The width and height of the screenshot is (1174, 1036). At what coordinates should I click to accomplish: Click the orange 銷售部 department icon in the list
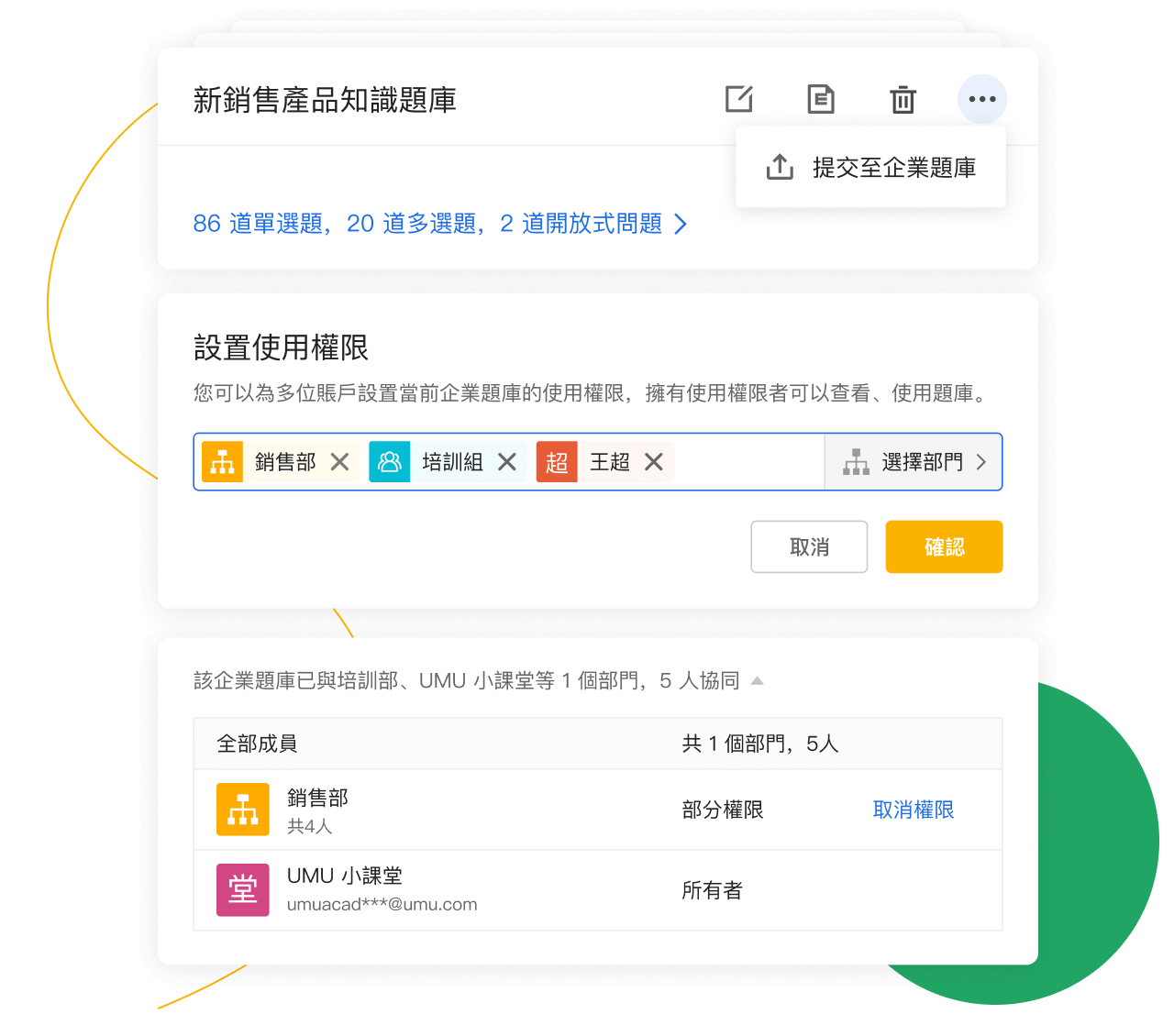coord(243,810)
